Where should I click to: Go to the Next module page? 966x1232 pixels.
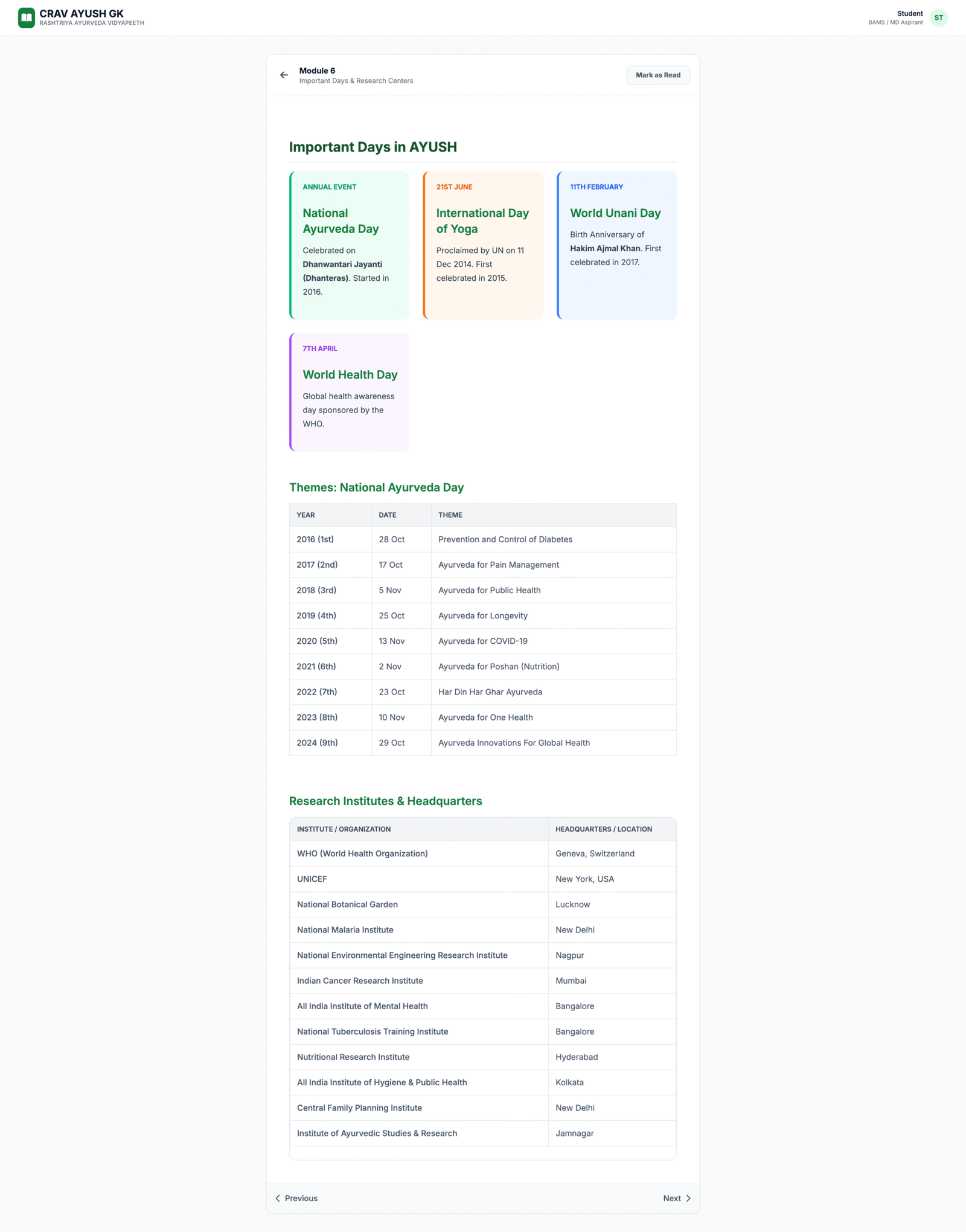pos(676,1198)
